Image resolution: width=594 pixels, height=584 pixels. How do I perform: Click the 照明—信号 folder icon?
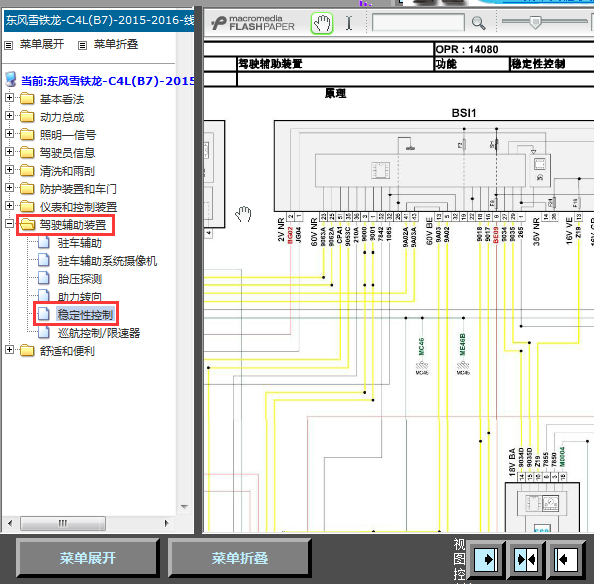(27, 134)
